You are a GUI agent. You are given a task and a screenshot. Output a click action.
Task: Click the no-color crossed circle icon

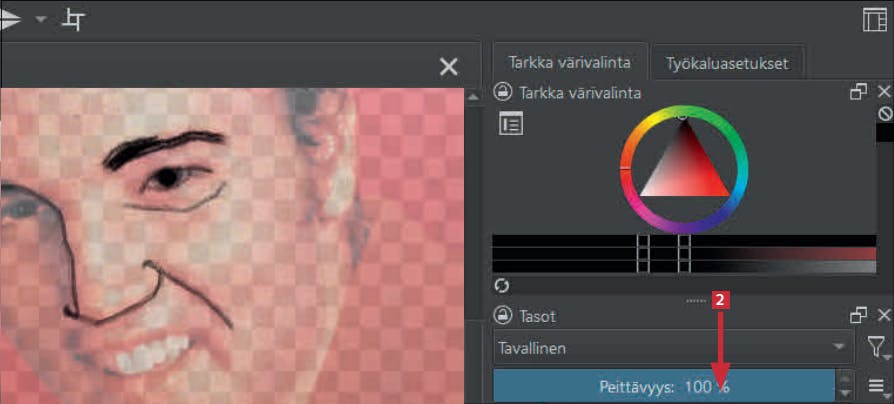(x=885, y=114)
